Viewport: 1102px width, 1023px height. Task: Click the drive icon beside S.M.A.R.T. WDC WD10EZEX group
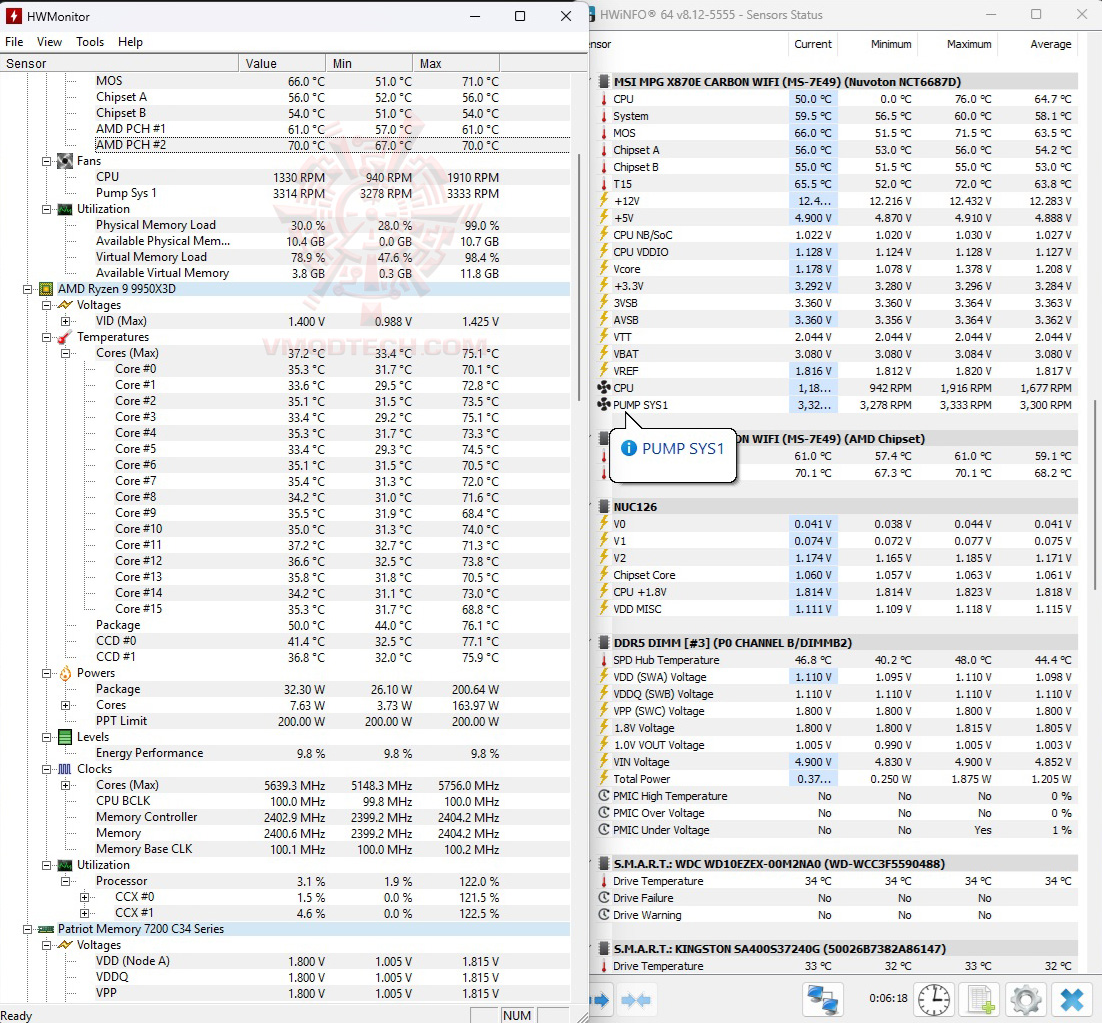point(604,864)
